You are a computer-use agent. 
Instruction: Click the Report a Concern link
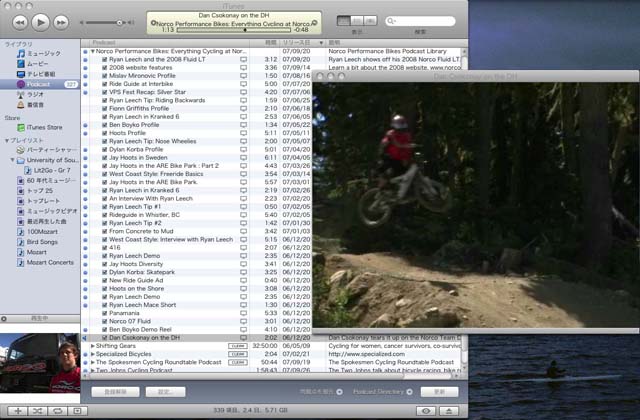[321, 392]
